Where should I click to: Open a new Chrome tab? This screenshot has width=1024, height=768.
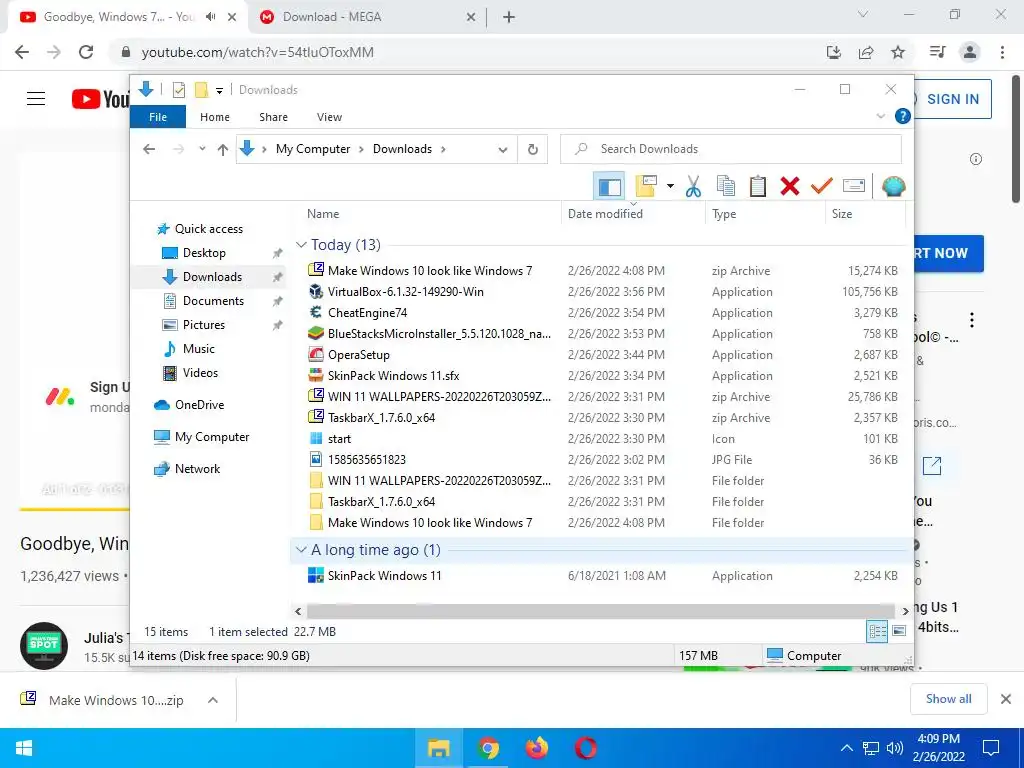(x=509, y=18)
